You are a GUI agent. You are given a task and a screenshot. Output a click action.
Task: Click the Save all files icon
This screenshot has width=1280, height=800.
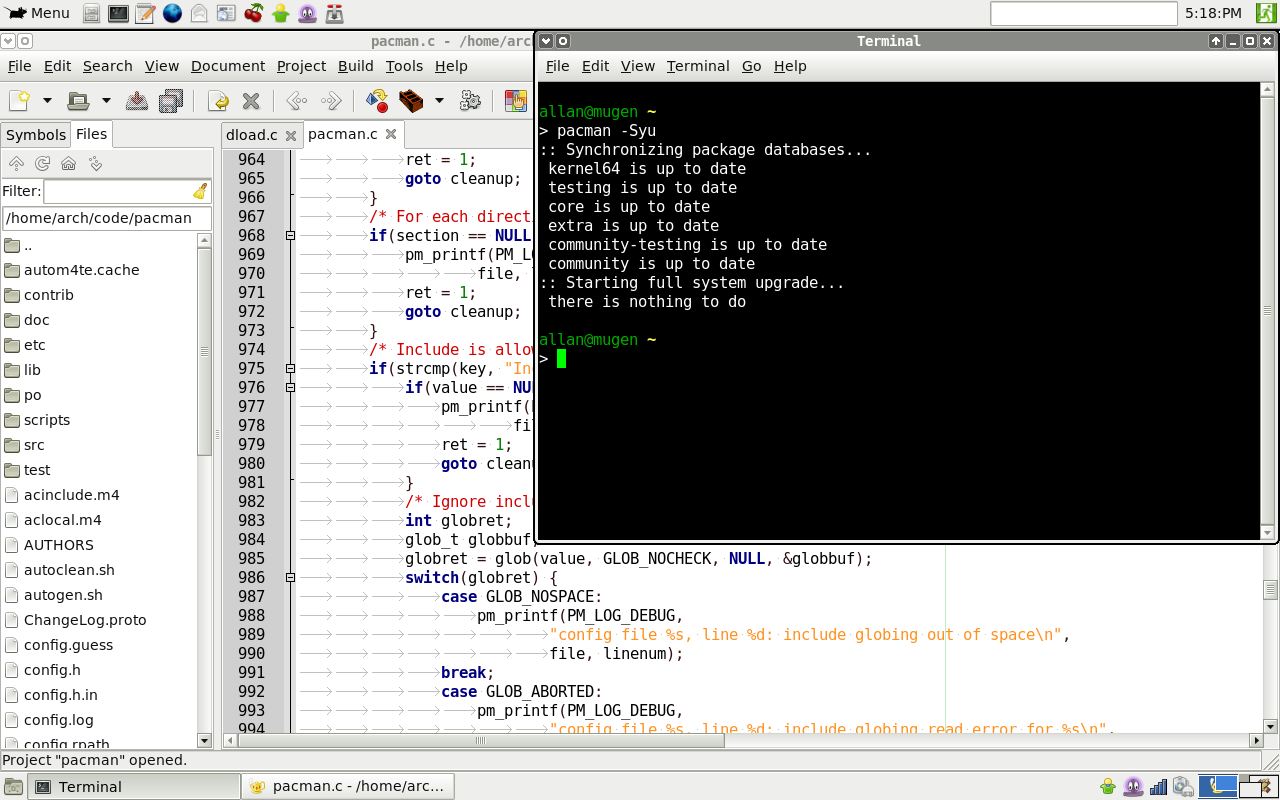(x=171, y=101)
